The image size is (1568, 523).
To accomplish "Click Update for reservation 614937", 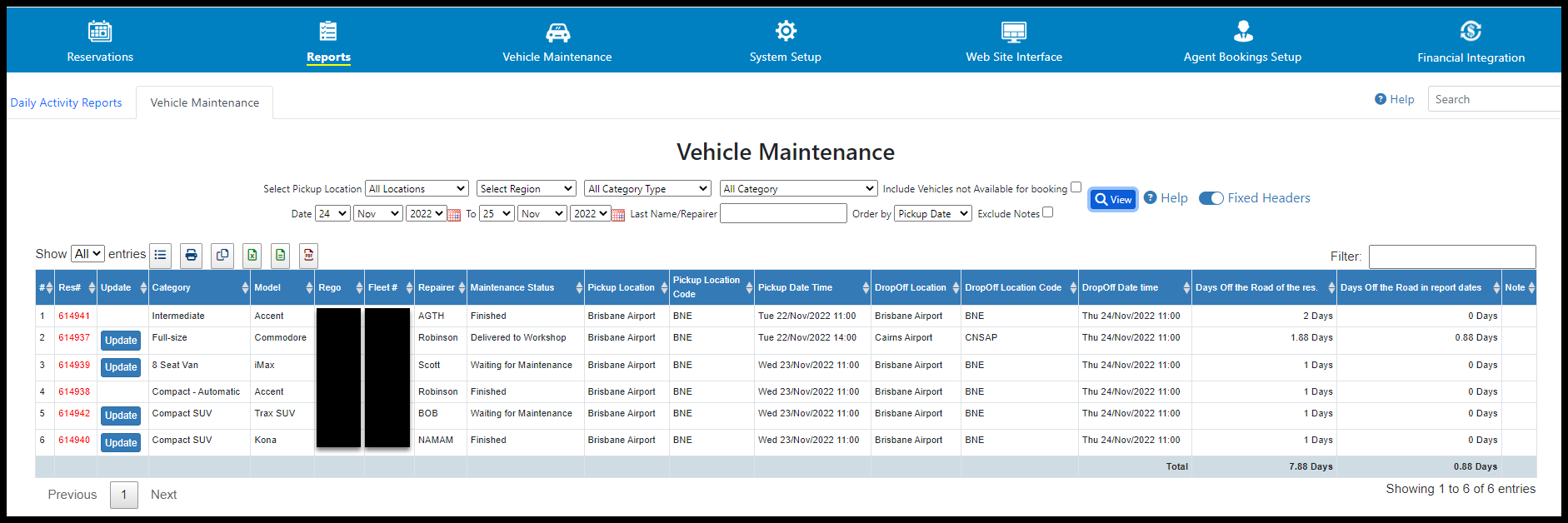I will coord(121,341).
